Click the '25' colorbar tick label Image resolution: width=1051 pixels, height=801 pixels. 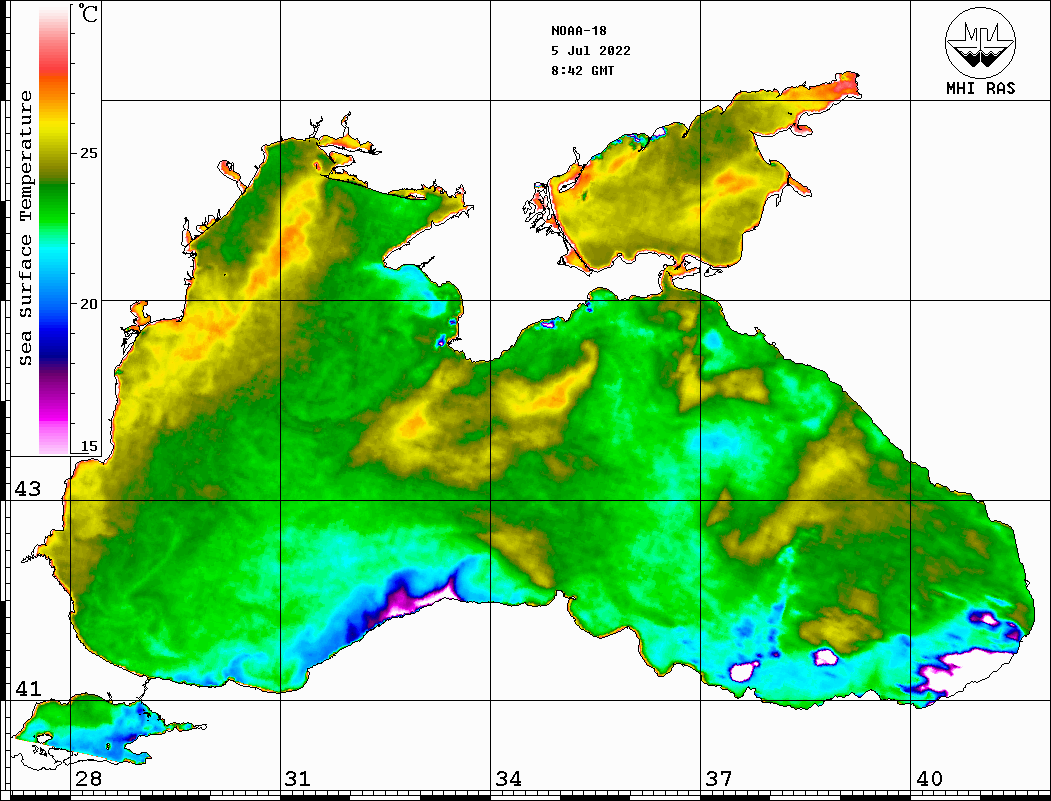88,153
